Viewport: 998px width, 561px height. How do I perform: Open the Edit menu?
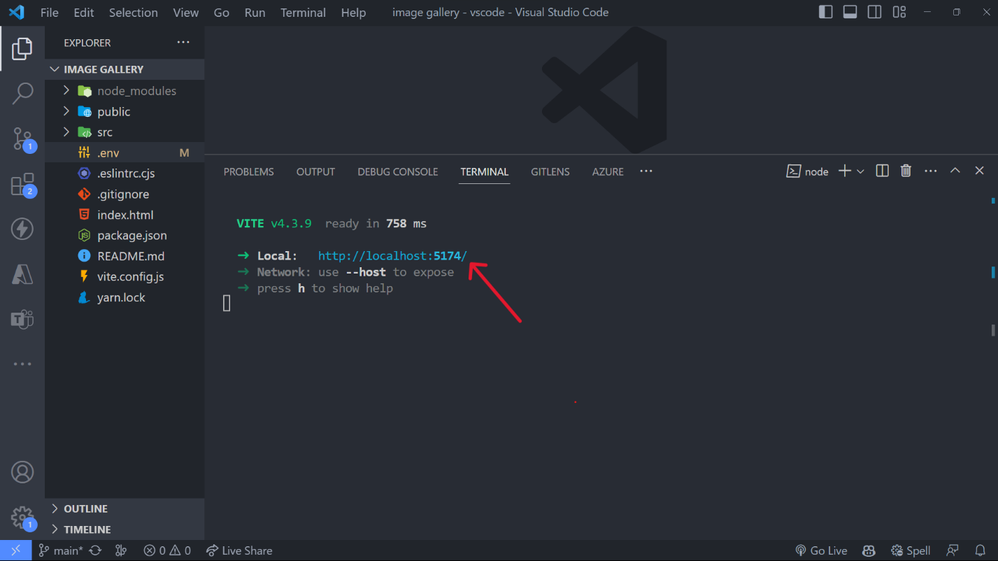coord(83,13)
